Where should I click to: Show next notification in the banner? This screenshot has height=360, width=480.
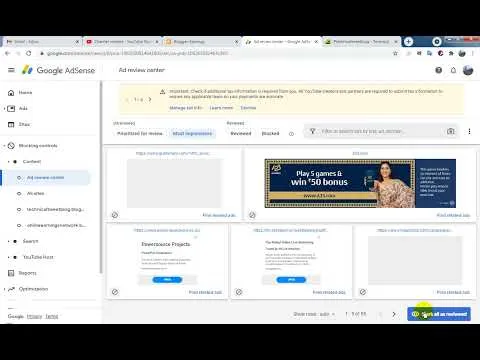point(150,99)
